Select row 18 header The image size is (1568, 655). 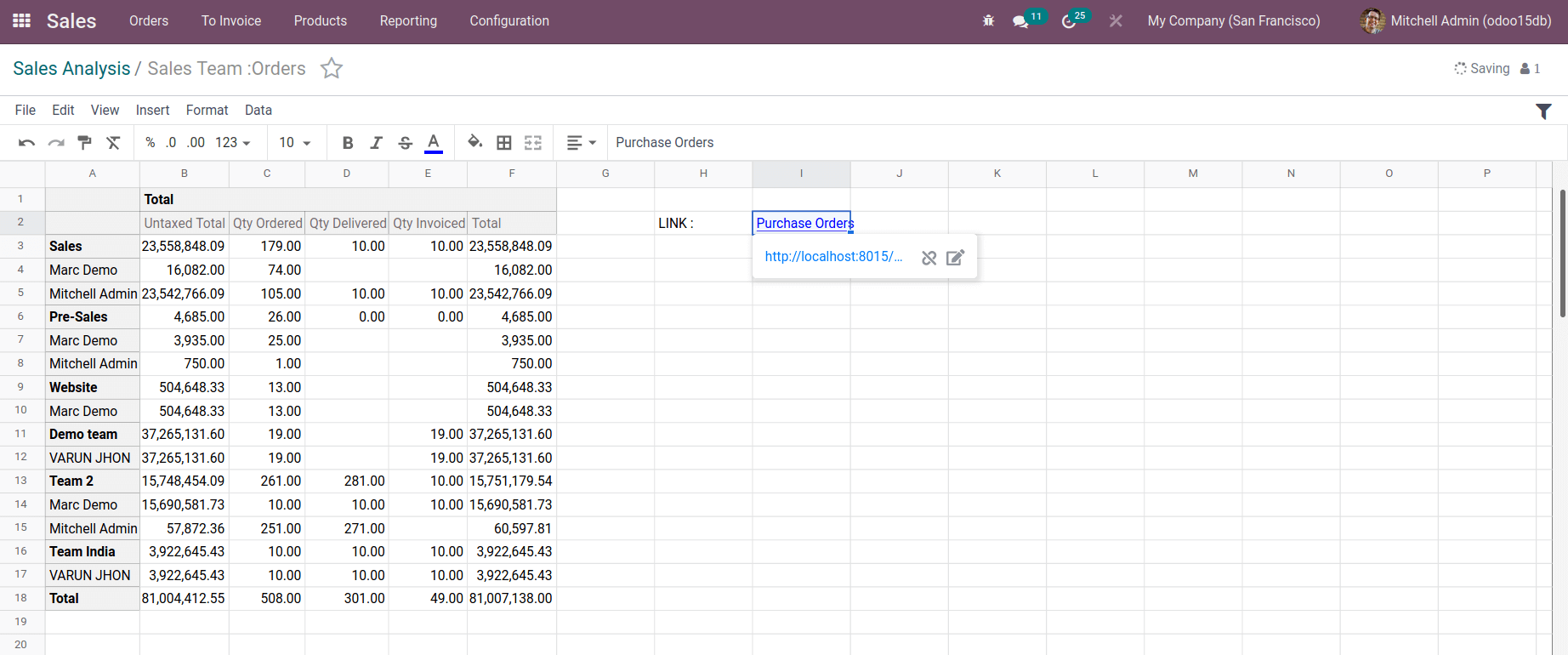click(22, 598)
